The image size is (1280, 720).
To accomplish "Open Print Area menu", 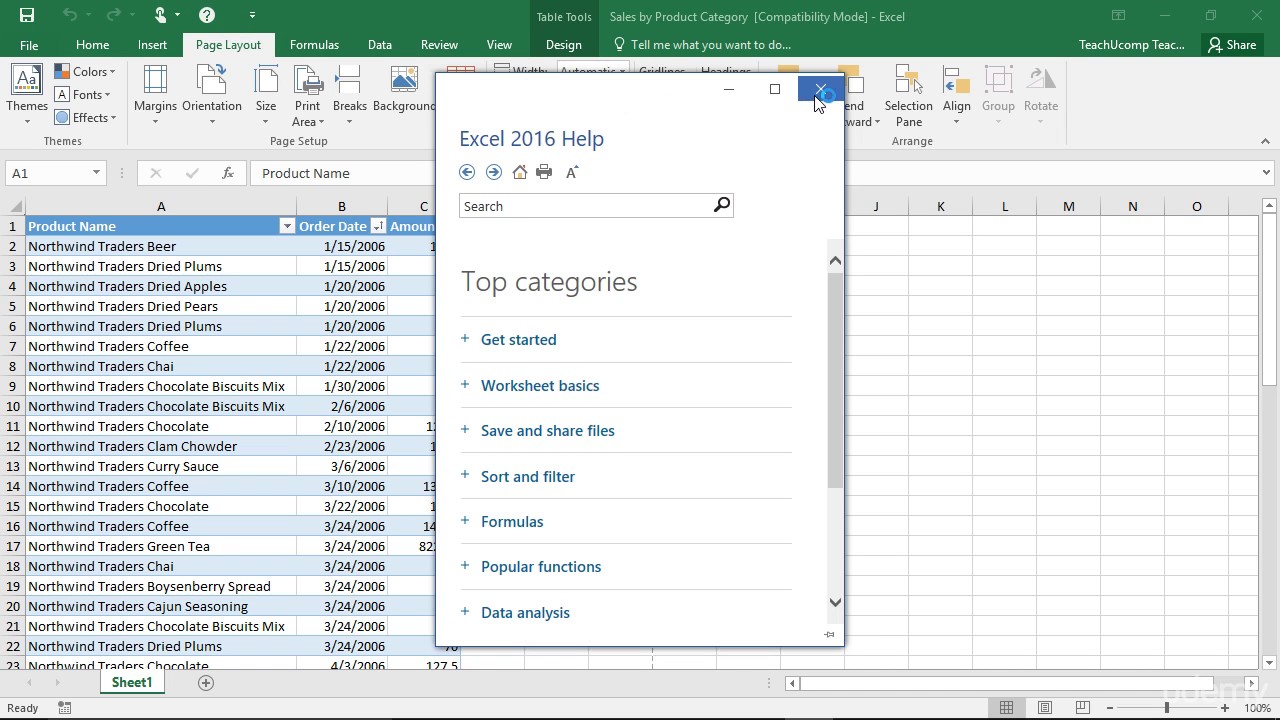I will pos(307,96).
